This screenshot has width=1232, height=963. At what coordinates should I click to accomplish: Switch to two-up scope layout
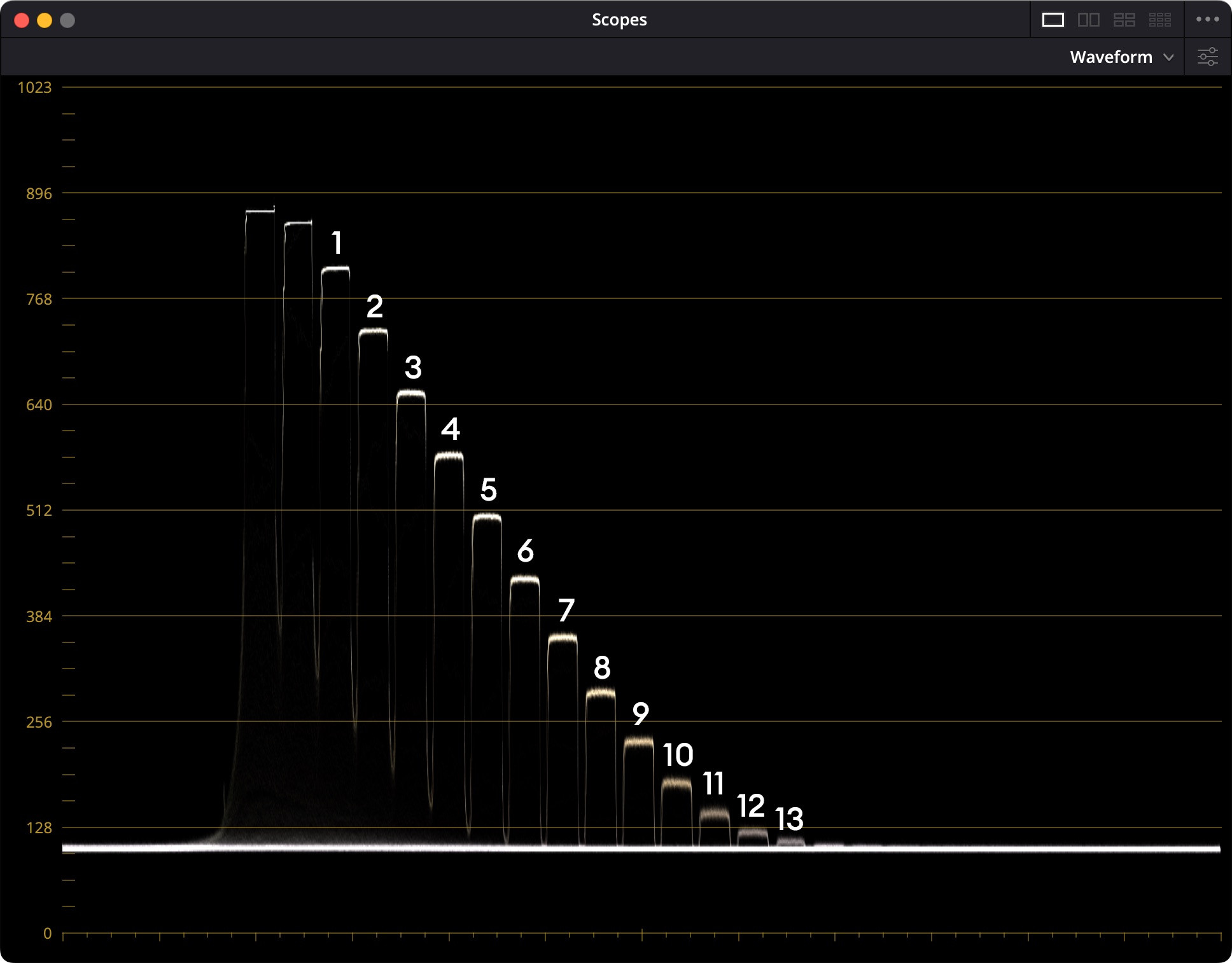click(x=1088, y=20)
